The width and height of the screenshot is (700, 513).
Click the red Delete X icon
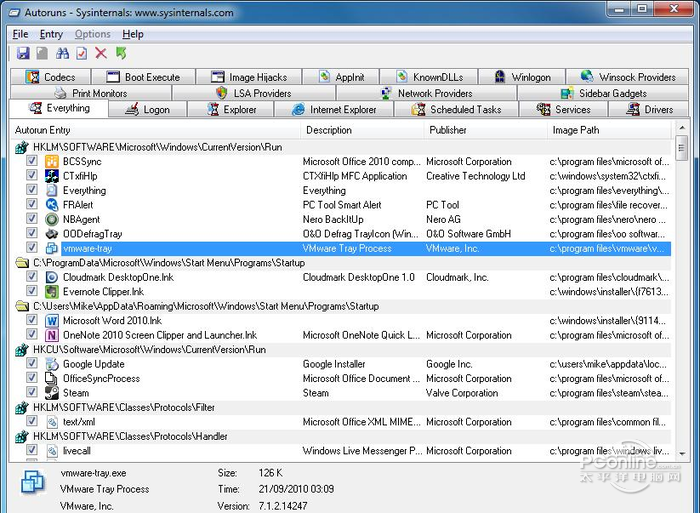point(101,53)
